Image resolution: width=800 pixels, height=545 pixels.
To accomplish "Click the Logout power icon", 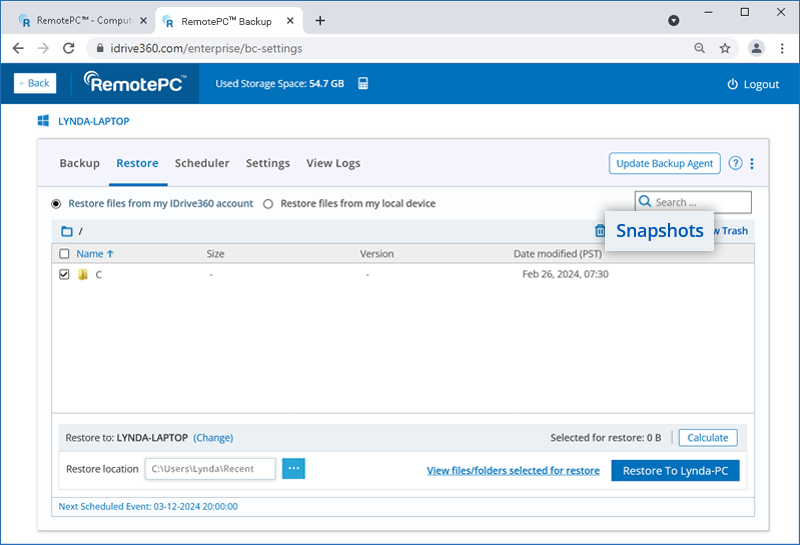I will point(732,85).
